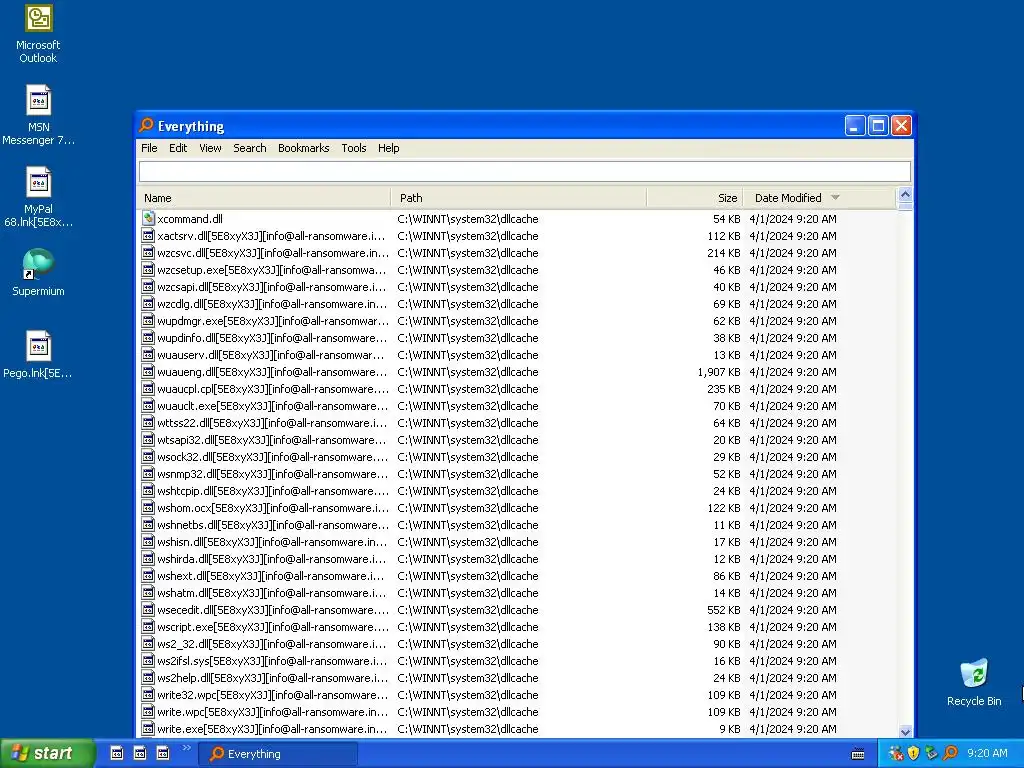Open the Tools menu

point(354,148)
